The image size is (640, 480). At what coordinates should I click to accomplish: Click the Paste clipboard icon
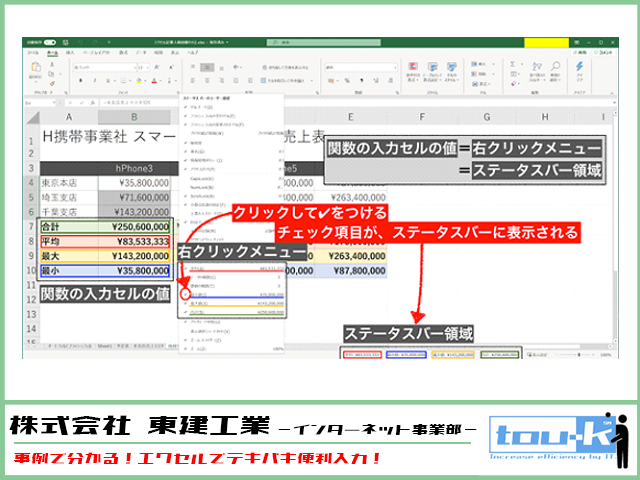click(36, 67)
